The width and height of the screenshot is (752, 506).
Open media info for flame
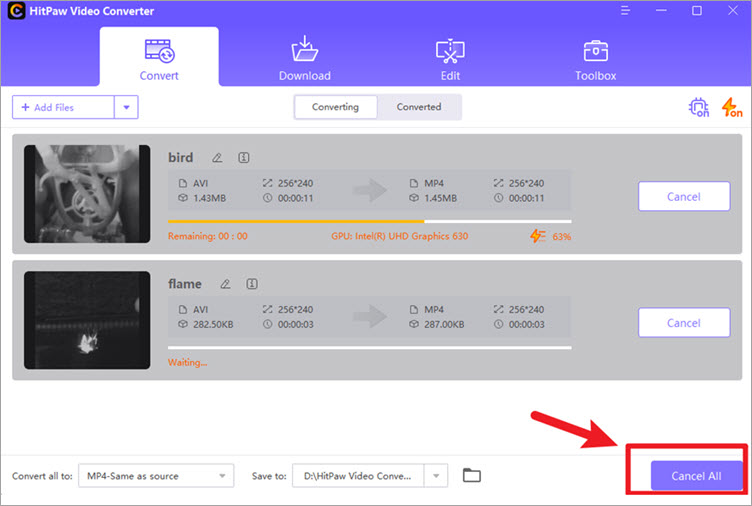(x=252, y=284)
